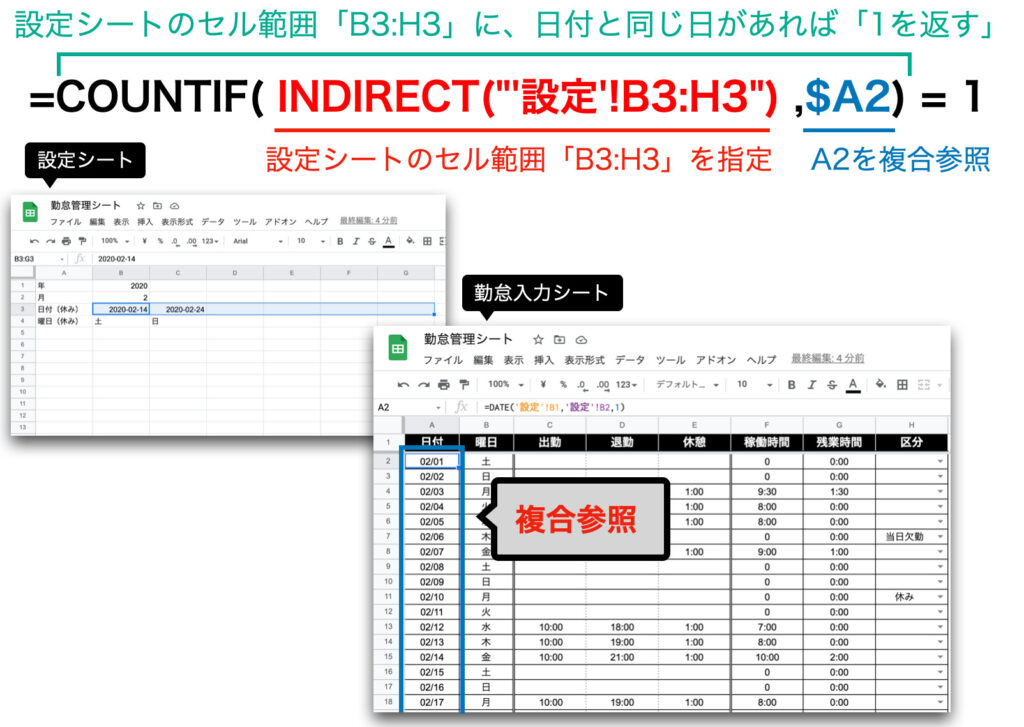This screenshot has height=727, width=1024.
Task: Click the cloud status icon in settings sheet
Action: tap(174, 206)
